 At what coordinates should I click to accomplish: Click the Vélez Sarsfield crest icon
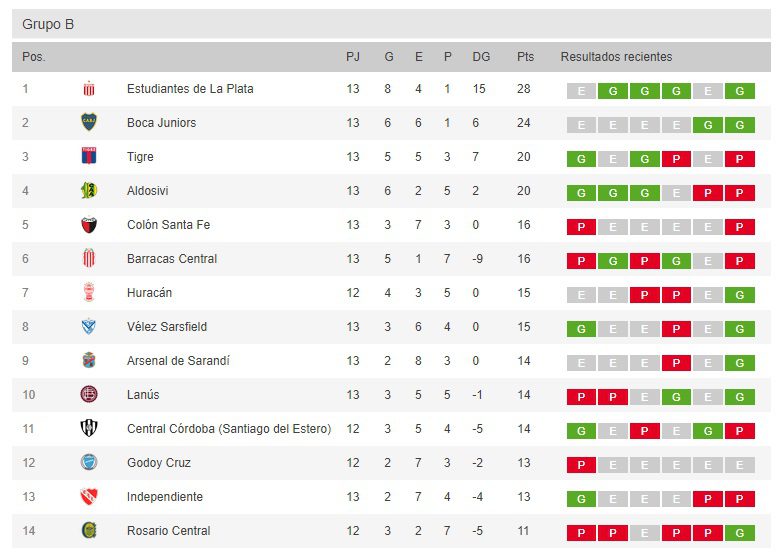[x=88, y=327]
